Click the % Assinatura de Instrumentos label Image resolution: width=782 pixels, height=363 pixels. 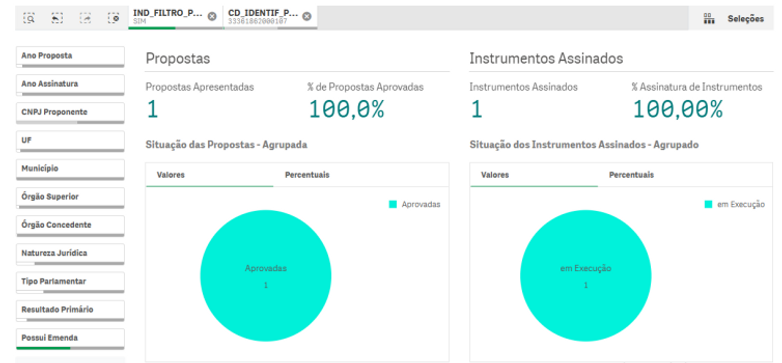697,87
